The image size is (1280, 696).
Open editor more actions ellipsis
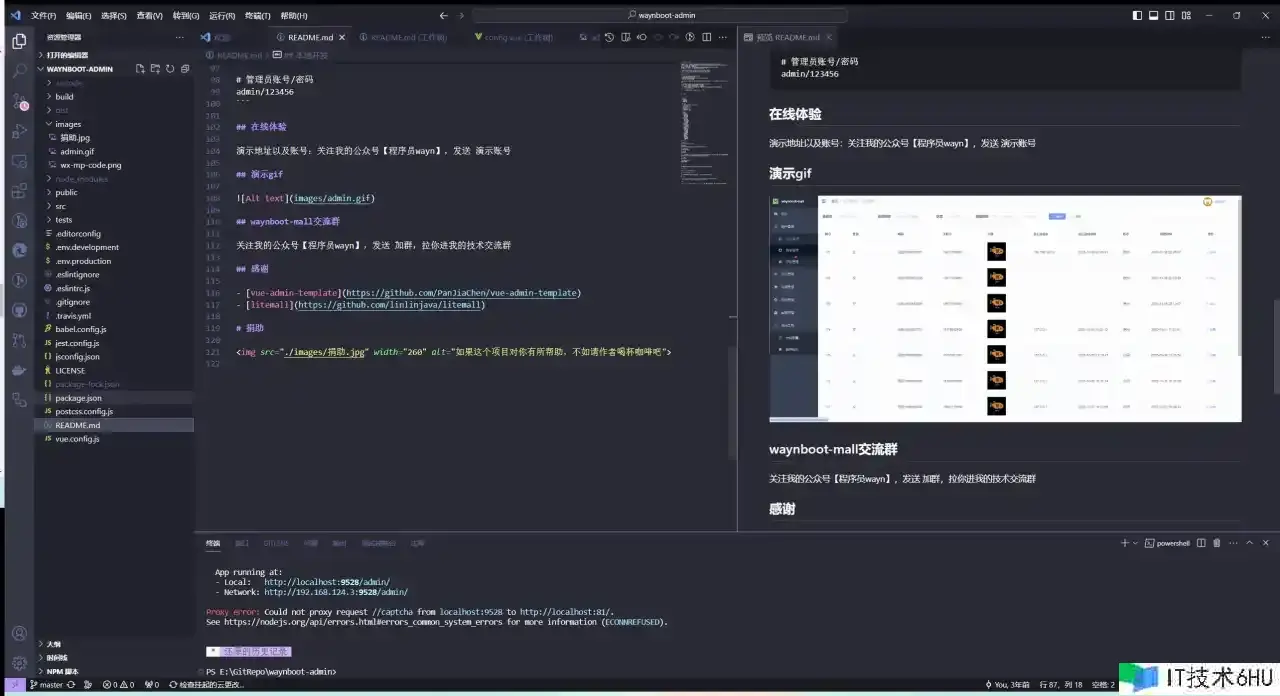point(722,37)
